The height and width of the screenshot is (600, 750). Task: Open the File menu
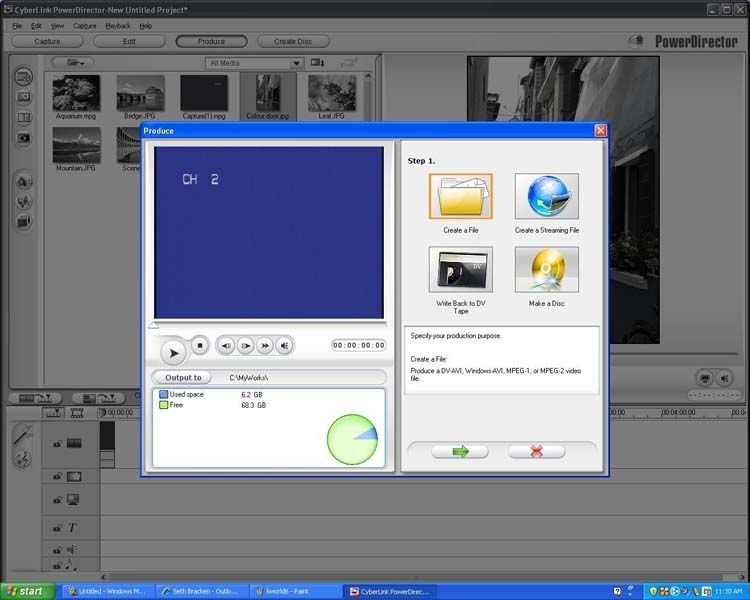click(17, 26)
